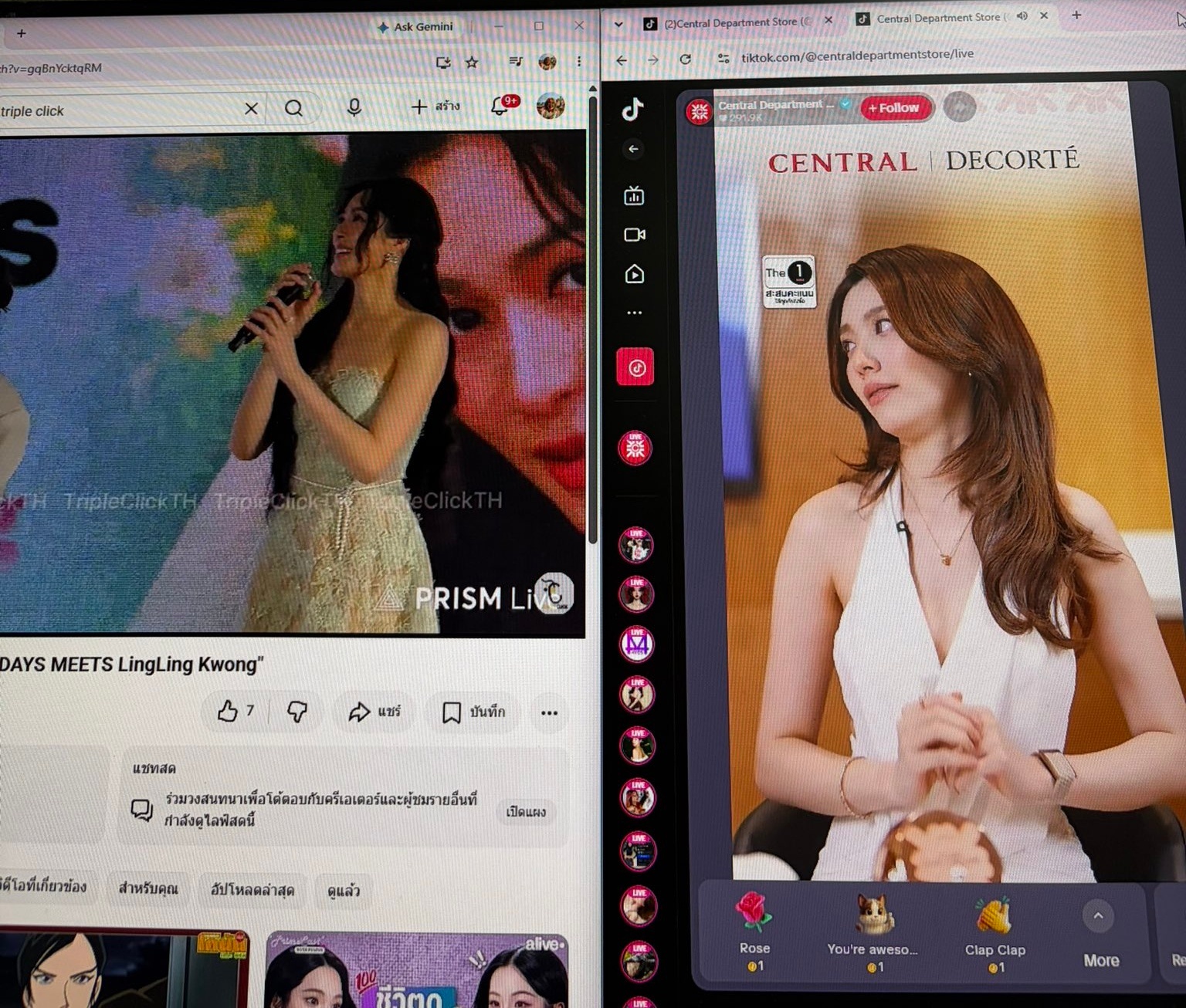This screenshot has height=1008, width=1186.
Task: Mute audio on the active Central Department Store tab
Action: pos(1022,16)
